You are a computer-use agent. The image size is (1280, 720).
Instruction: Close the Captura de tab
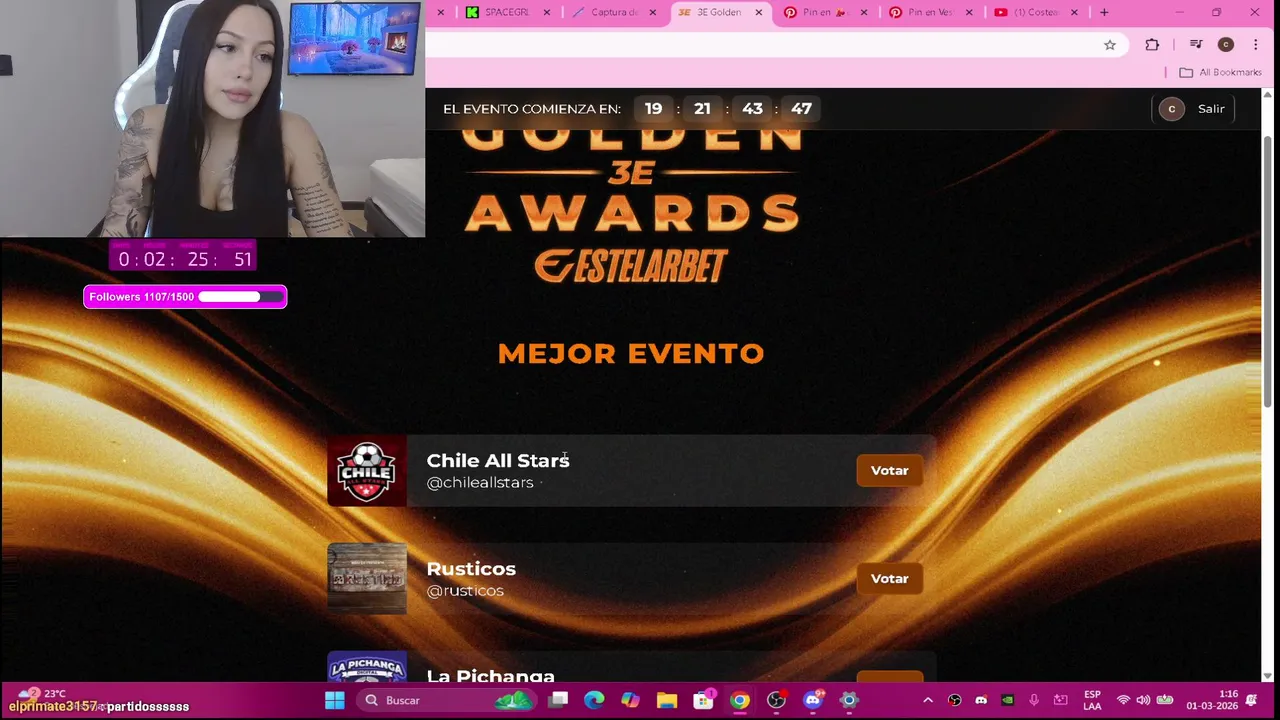click(653, 12)
